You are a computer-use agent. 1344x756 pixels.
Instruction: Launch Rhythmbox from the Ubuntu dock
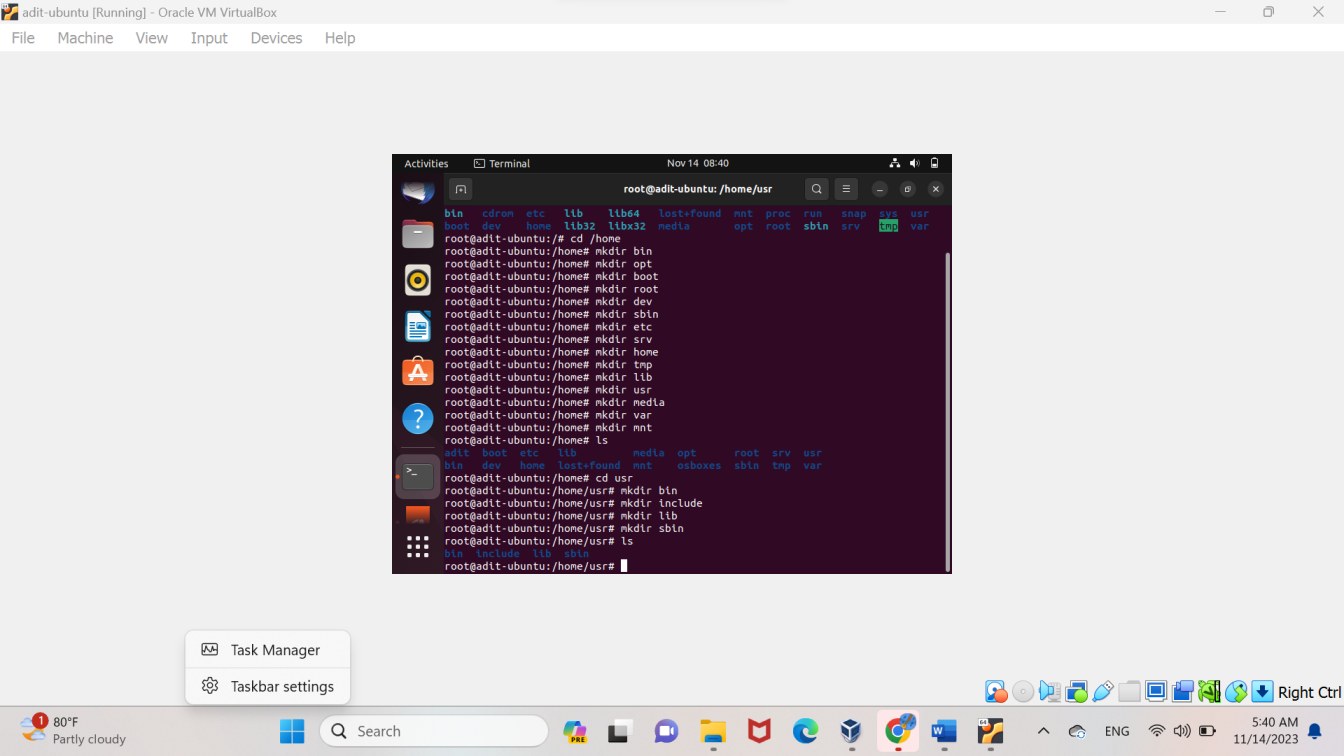[x=418, y=280]
